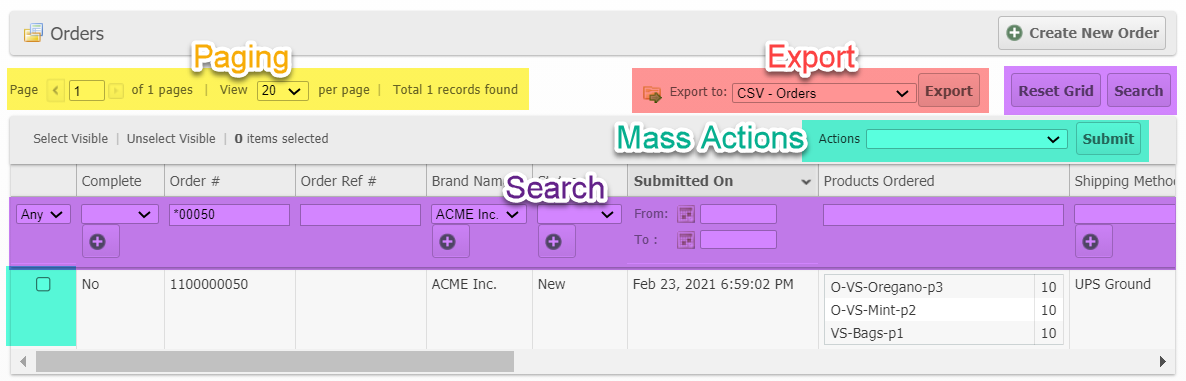Open the mass Actions dropdown
The height and width of the screenshot is (381, 1186).
click(966, 139)
